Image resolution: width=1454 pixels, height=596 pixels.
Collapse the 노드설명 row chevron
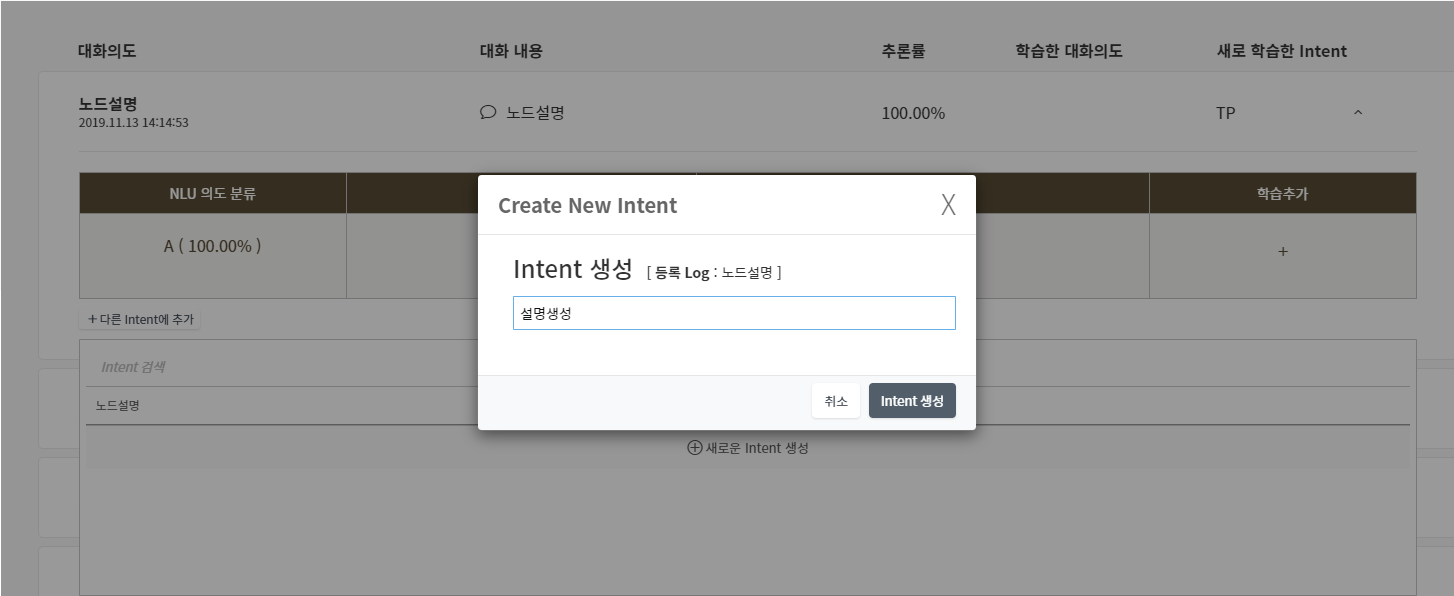point(1357,113)
